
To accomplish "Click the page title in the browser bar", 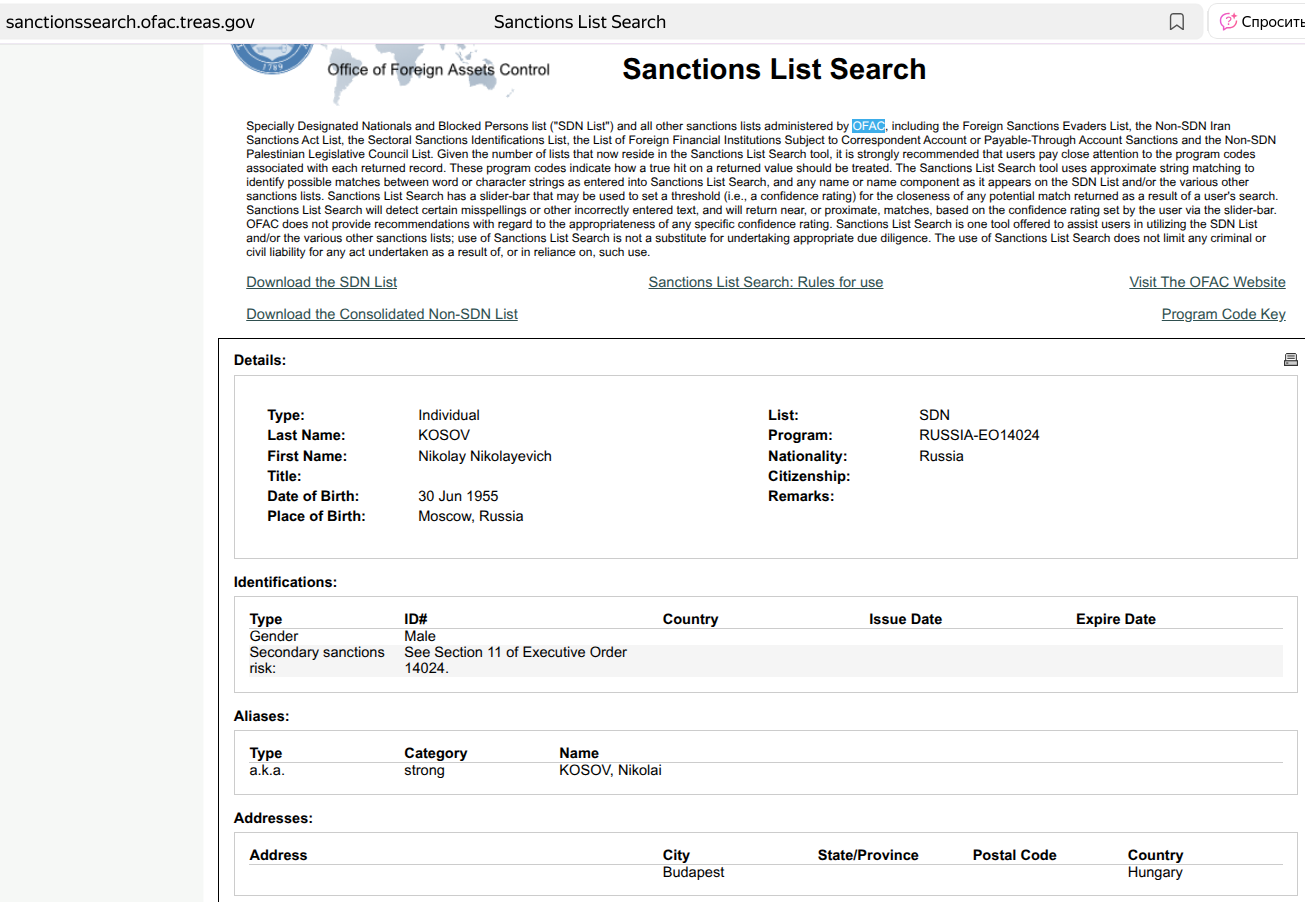I will click(579, 22).
